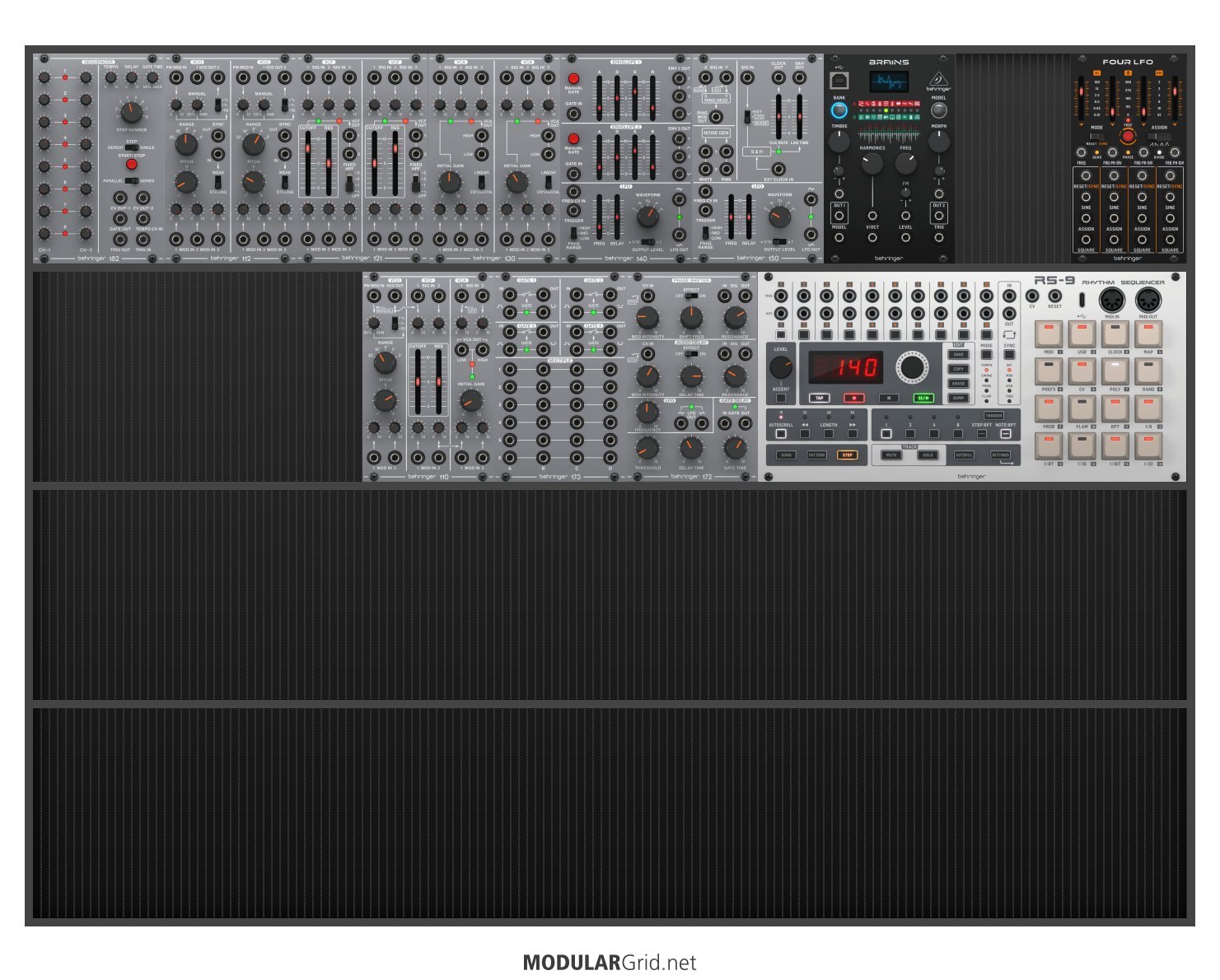Hit the MIDI pad on RS-9
The image size is (1220, 980).
pyautogui.click(x=1049, y=334)
